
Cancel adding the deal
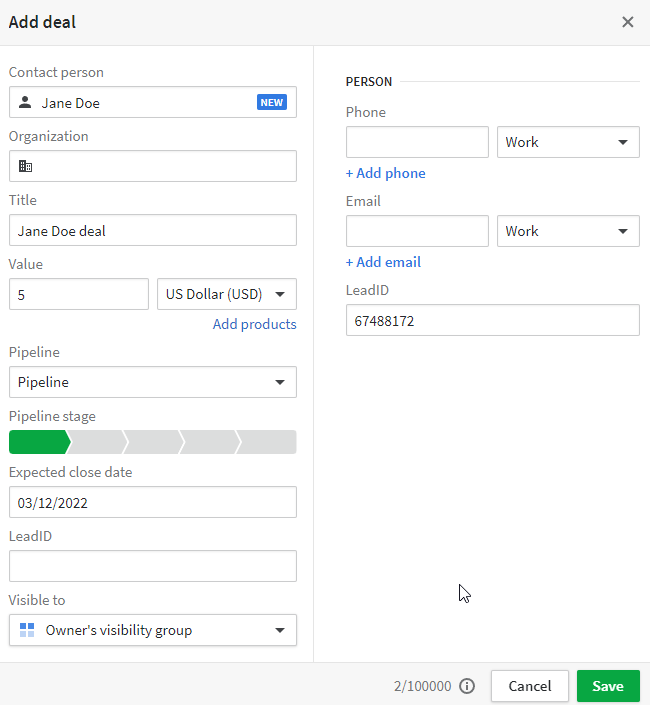click(x=530, y=686)
